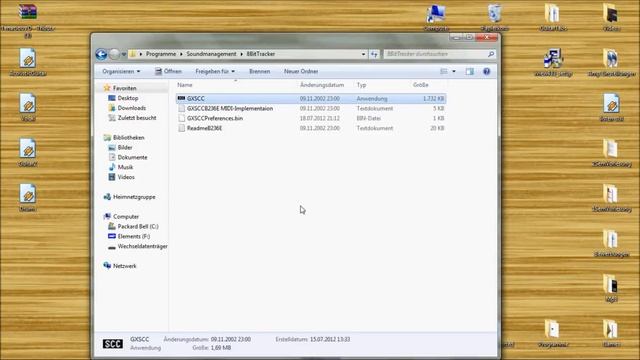Click the WinRAR archive icon on desktop

pos(28,12)
